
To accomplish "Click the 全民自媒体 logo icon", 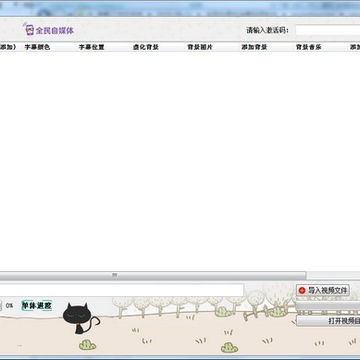I will click(x=28, y=29).
